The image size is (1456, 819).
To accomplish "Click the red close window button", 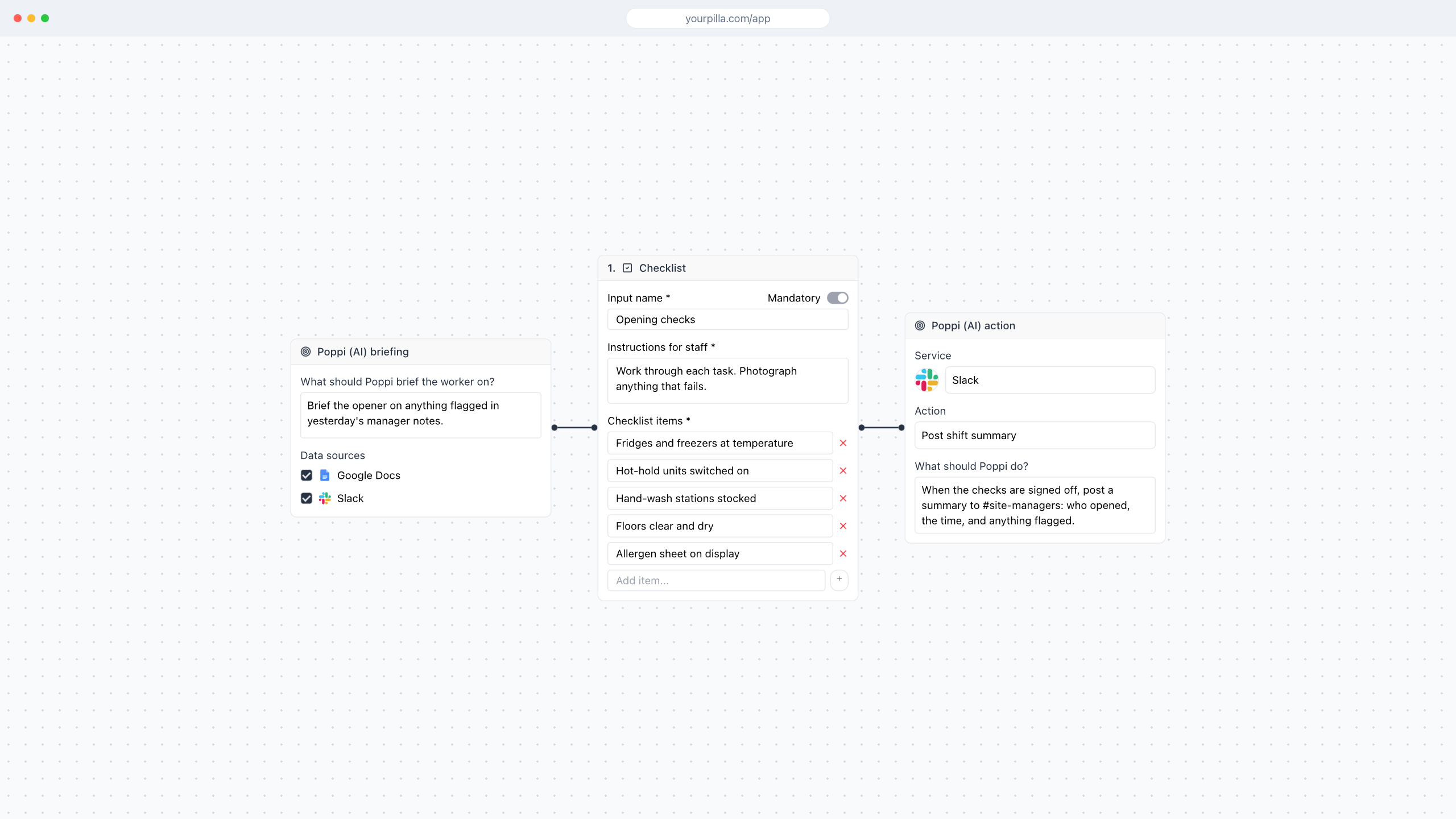I will click(18, 18).
